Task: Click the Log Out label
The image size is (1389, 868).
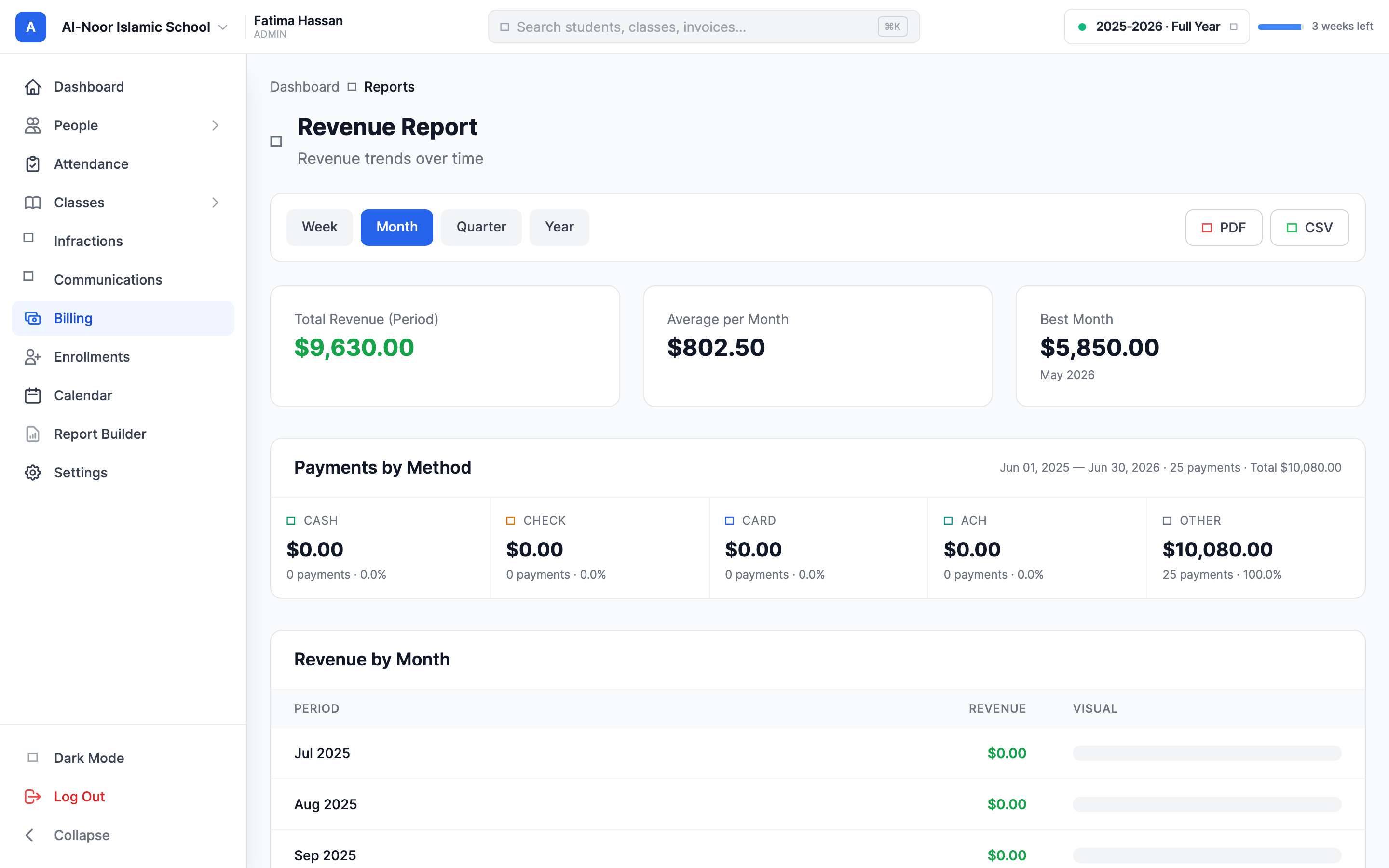Action: point(79,796)
